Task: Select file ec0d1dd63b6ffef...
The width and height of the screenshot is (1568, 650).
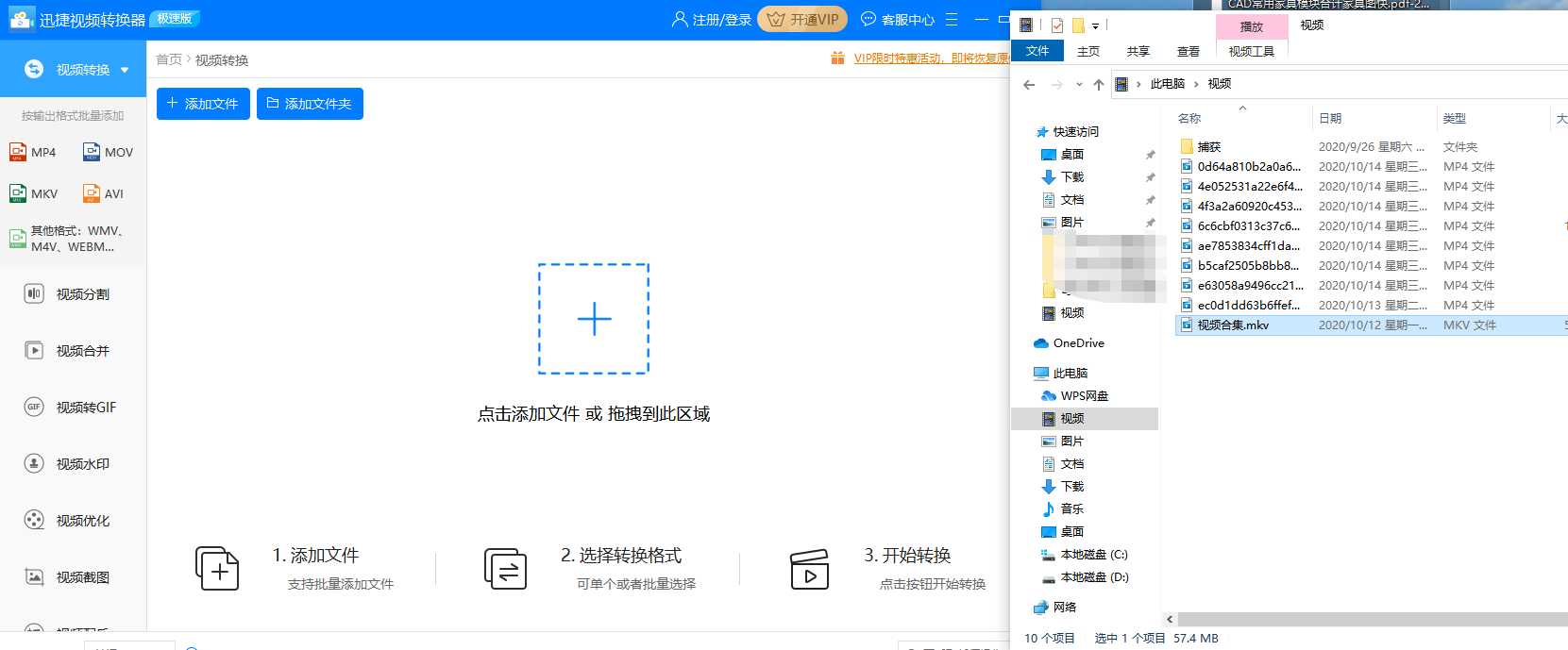Action: click(x=1248, y=306)
